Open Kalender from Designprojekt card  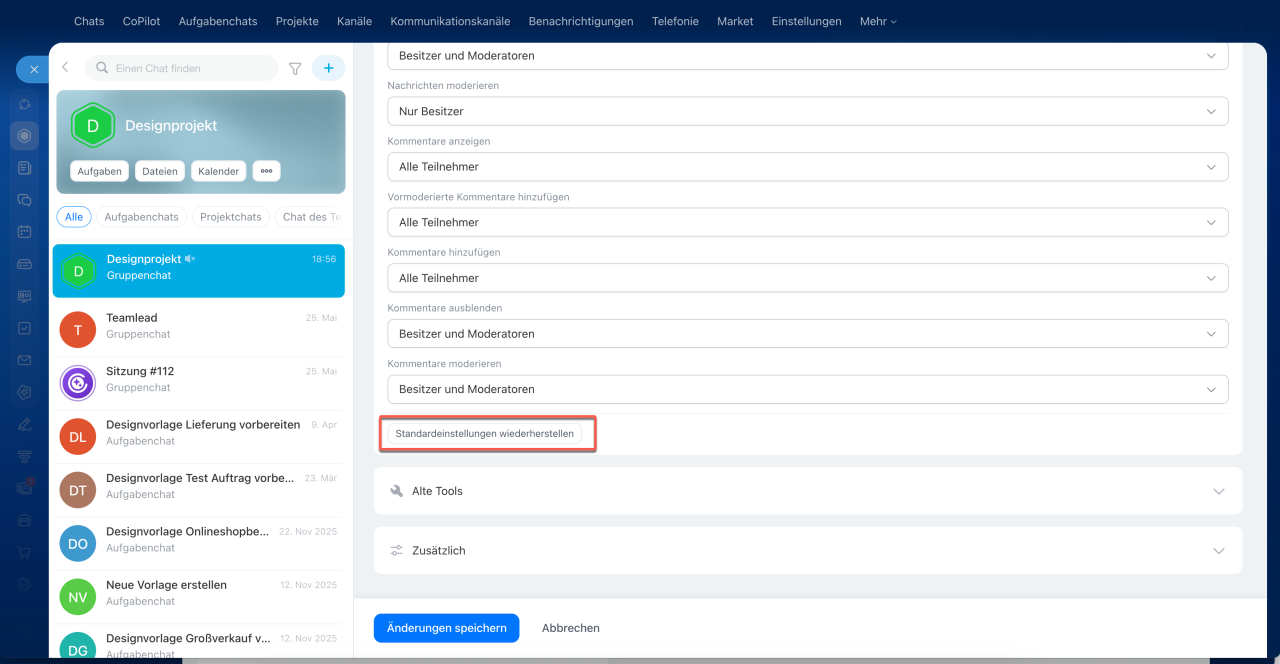click(x=218, y=171)
